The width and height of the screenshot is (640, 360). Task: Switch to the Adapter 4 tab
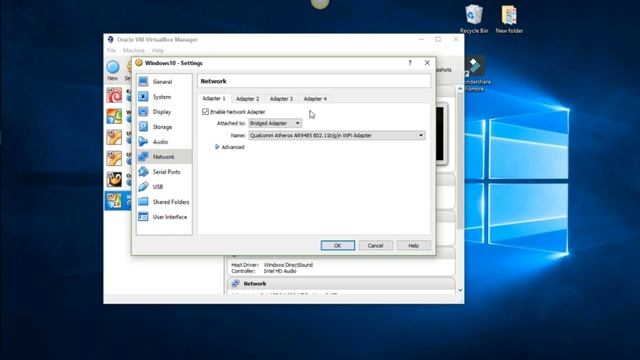pos(315,99)
